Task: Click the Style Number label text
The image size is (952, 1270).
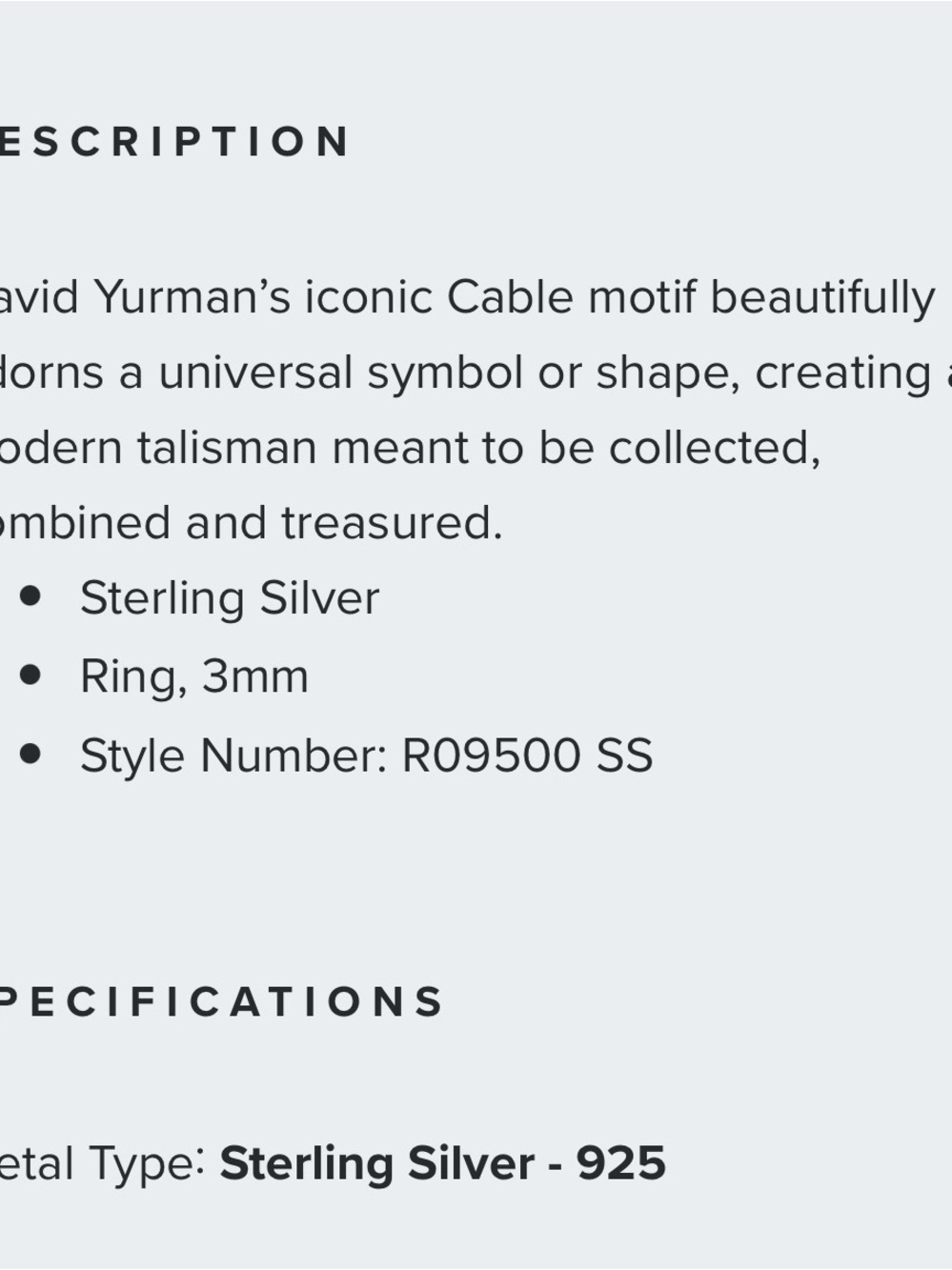Action: click(x=233, y=756)
